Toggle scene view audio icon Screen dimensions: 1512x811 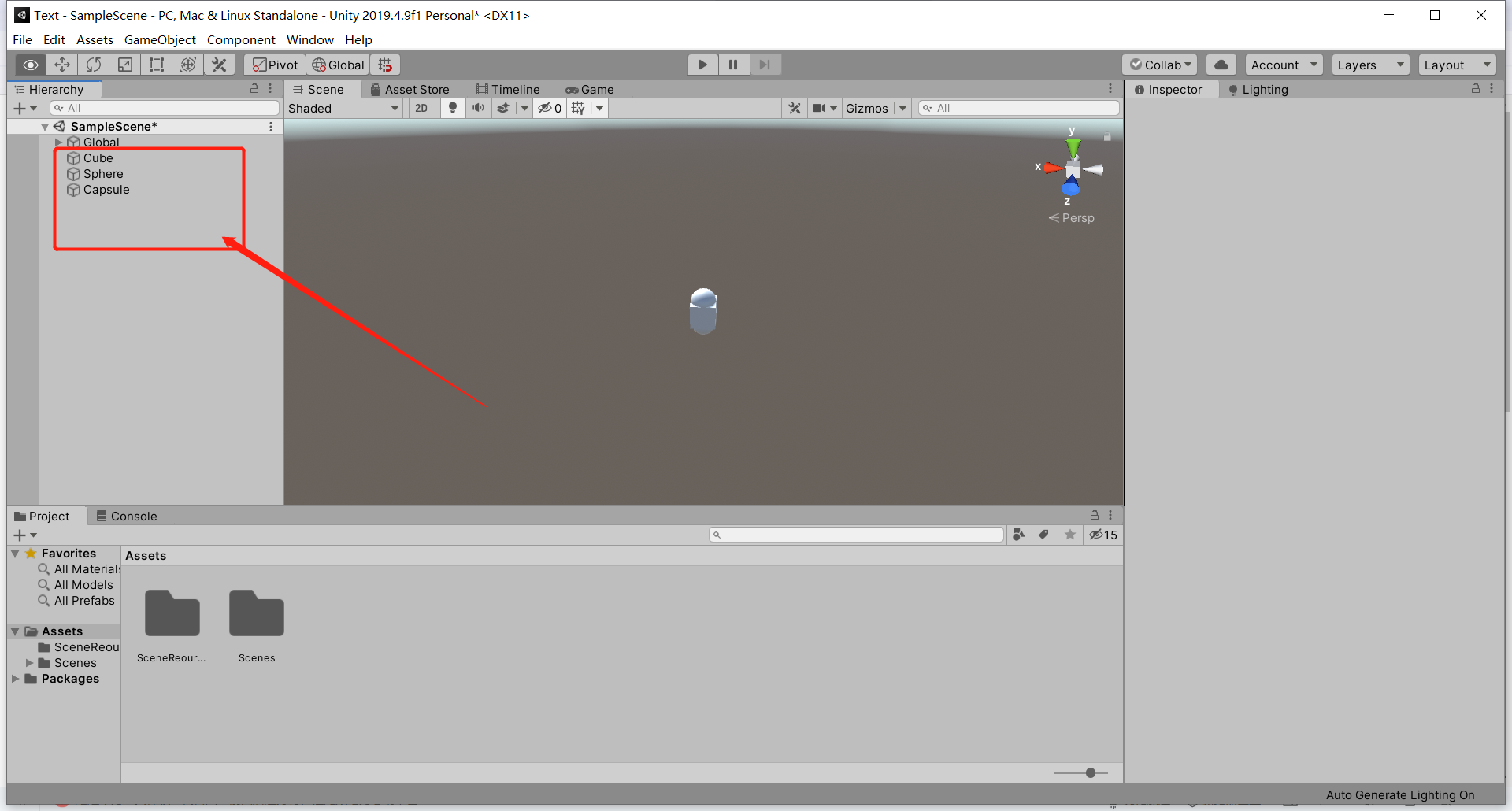coord(478,108)
